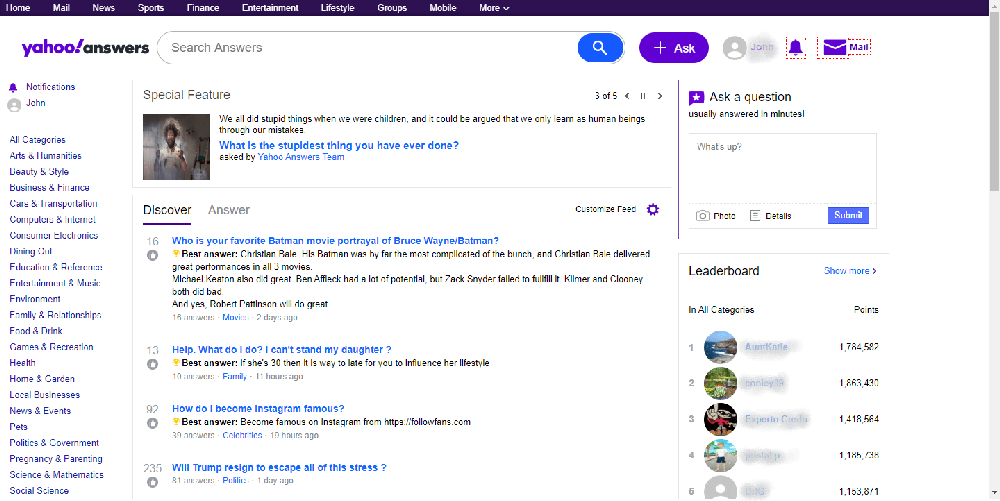Toggle follow circle on Batman question
Viewport: 1000px width, 501px height.
tap(152, 256)
